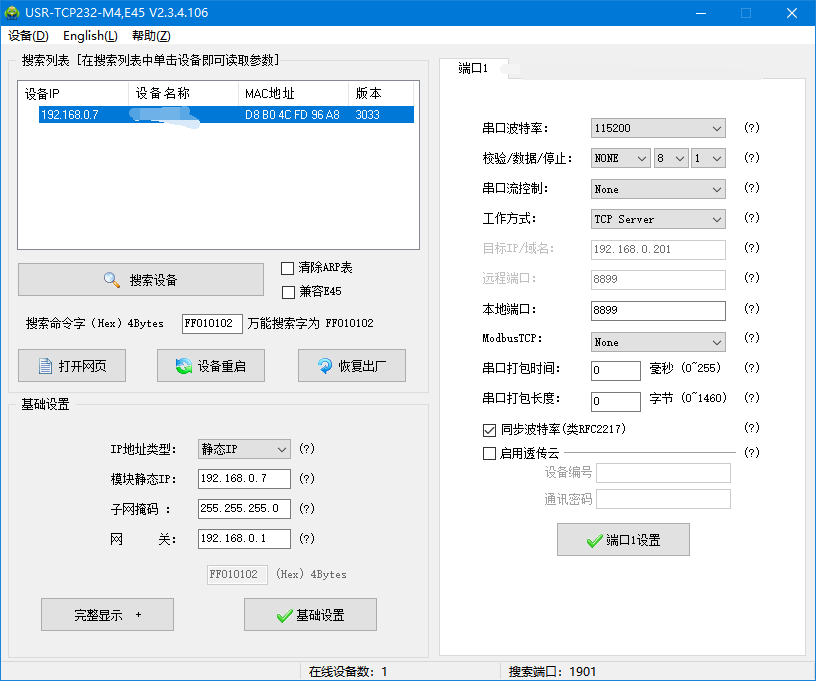Click the 打开网页 document icon

pos(45,366)
